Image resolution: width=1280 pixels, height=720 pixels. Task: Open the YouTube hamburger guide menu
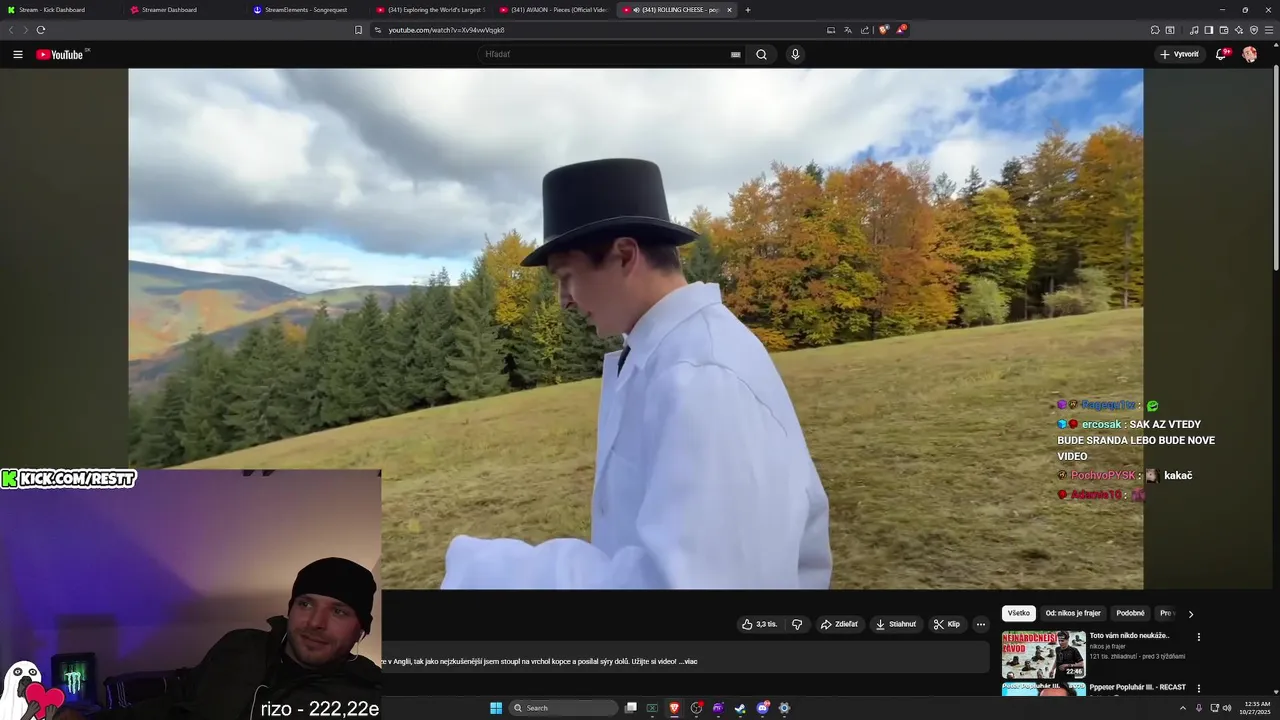tap(18, 54)
